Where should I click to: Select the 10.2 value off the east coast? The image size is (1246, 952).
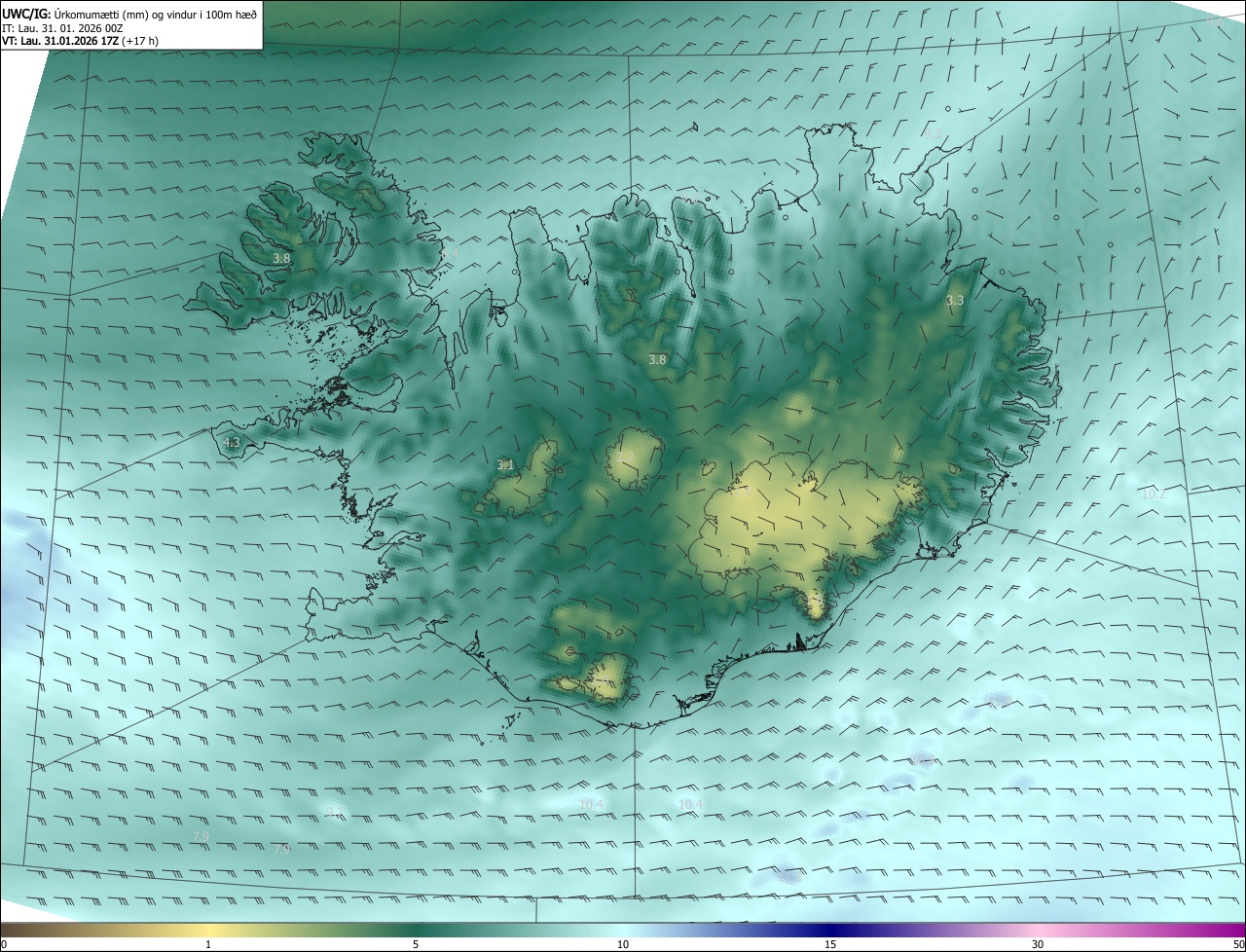click(x=1153, y=494)
